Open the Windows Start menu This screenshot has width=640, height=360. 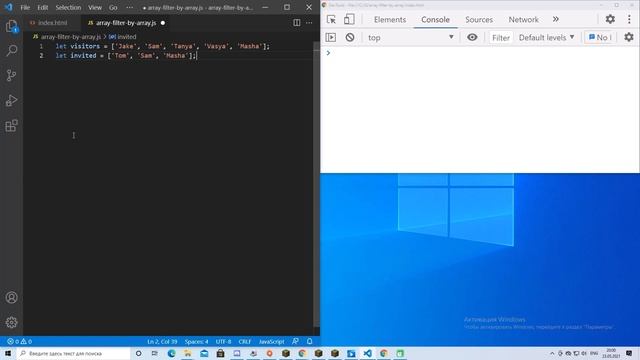click(8, 353)
